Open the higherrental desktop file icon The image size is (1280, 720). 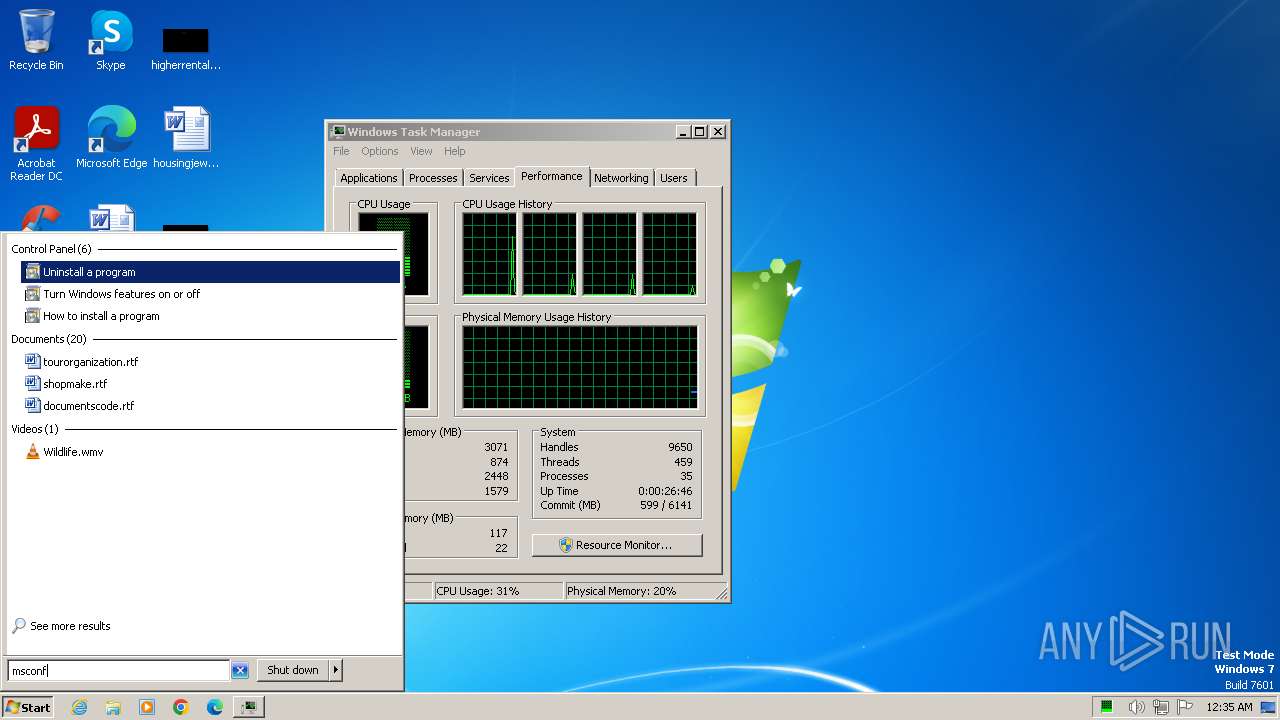click(186, 49)
